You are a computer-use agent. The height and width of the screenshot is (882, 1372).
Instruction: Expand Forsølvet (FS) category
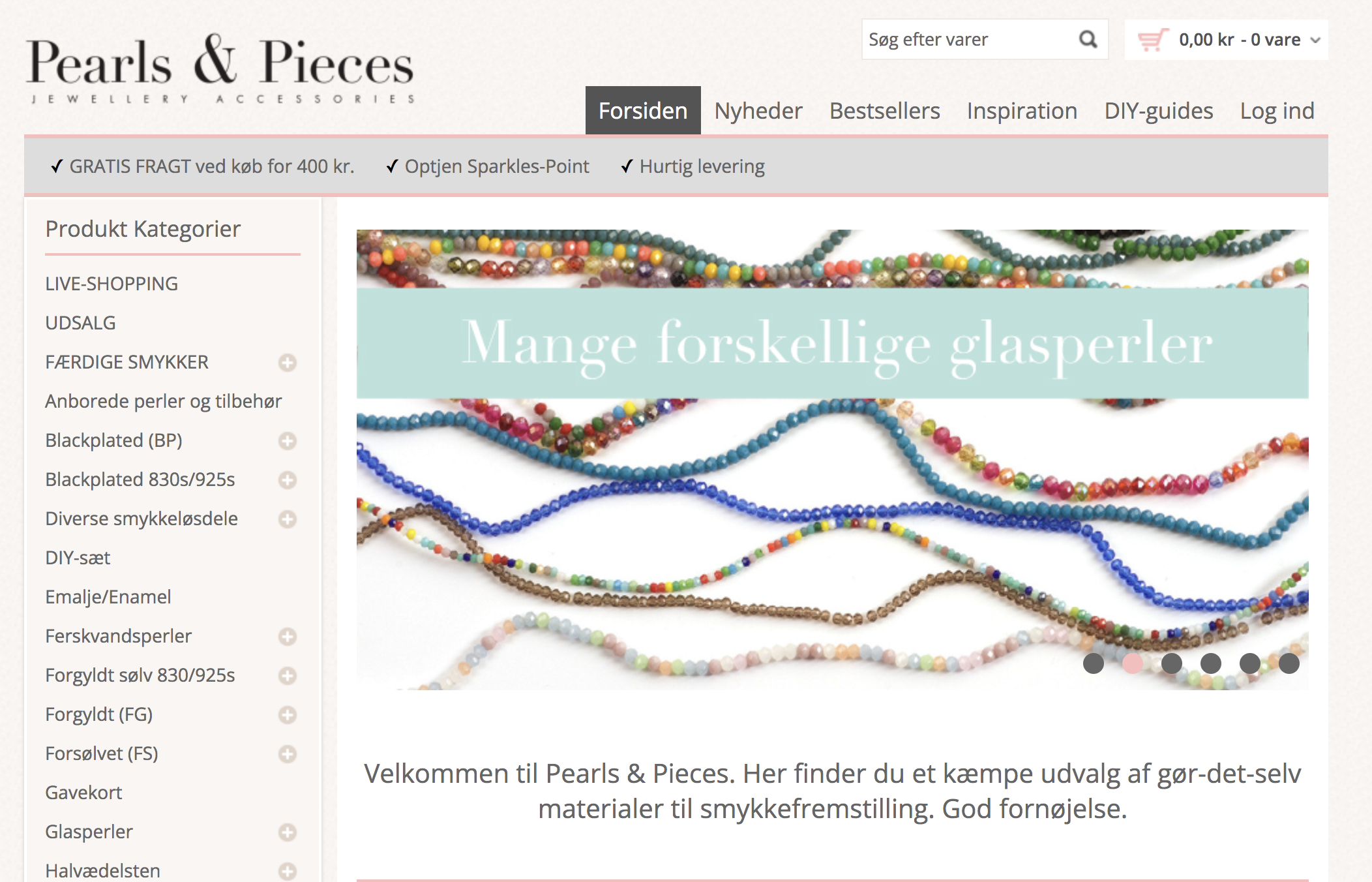coord(288,754)
